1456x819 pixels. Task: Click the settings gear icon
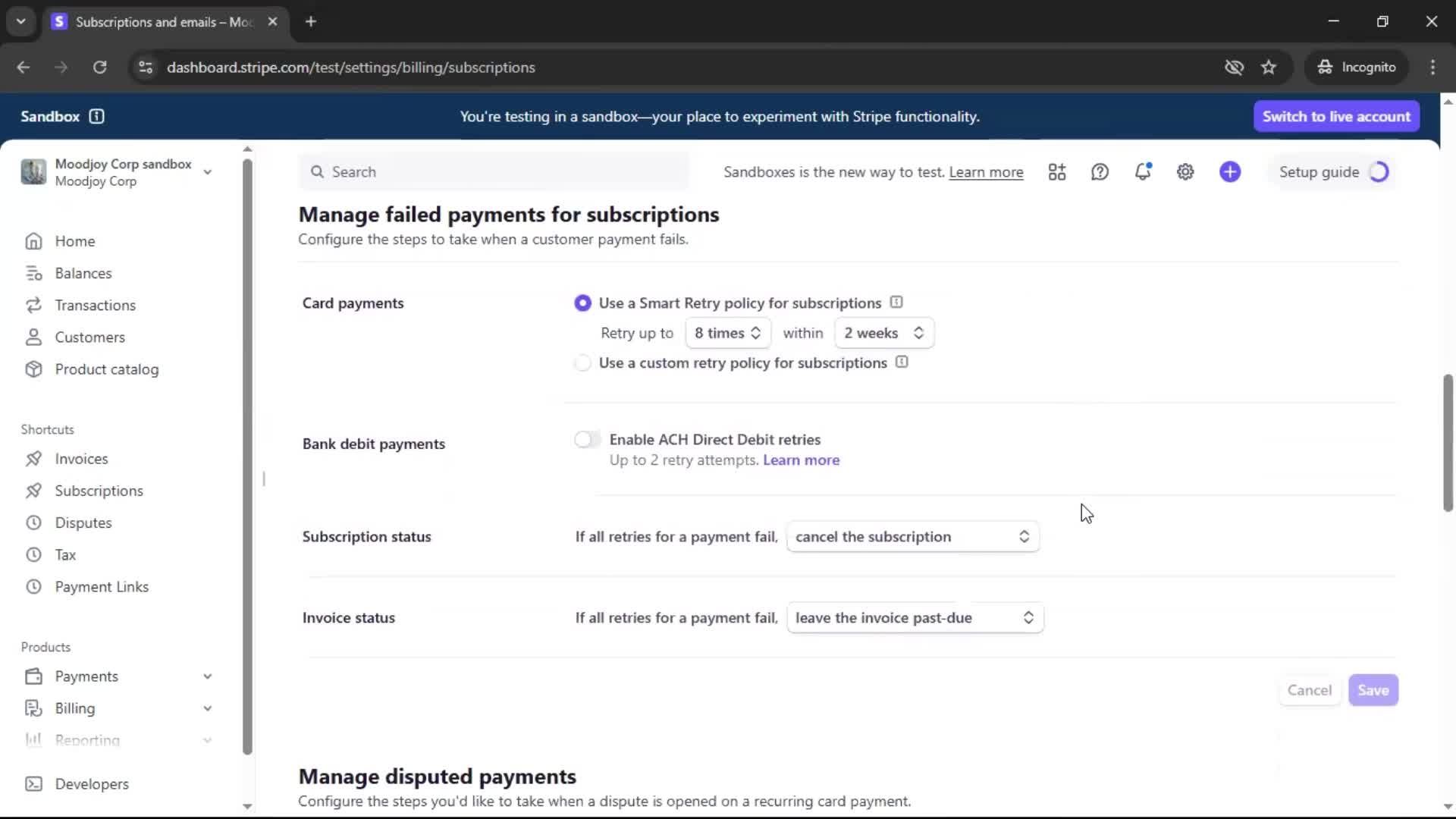tap(1185, 172)
